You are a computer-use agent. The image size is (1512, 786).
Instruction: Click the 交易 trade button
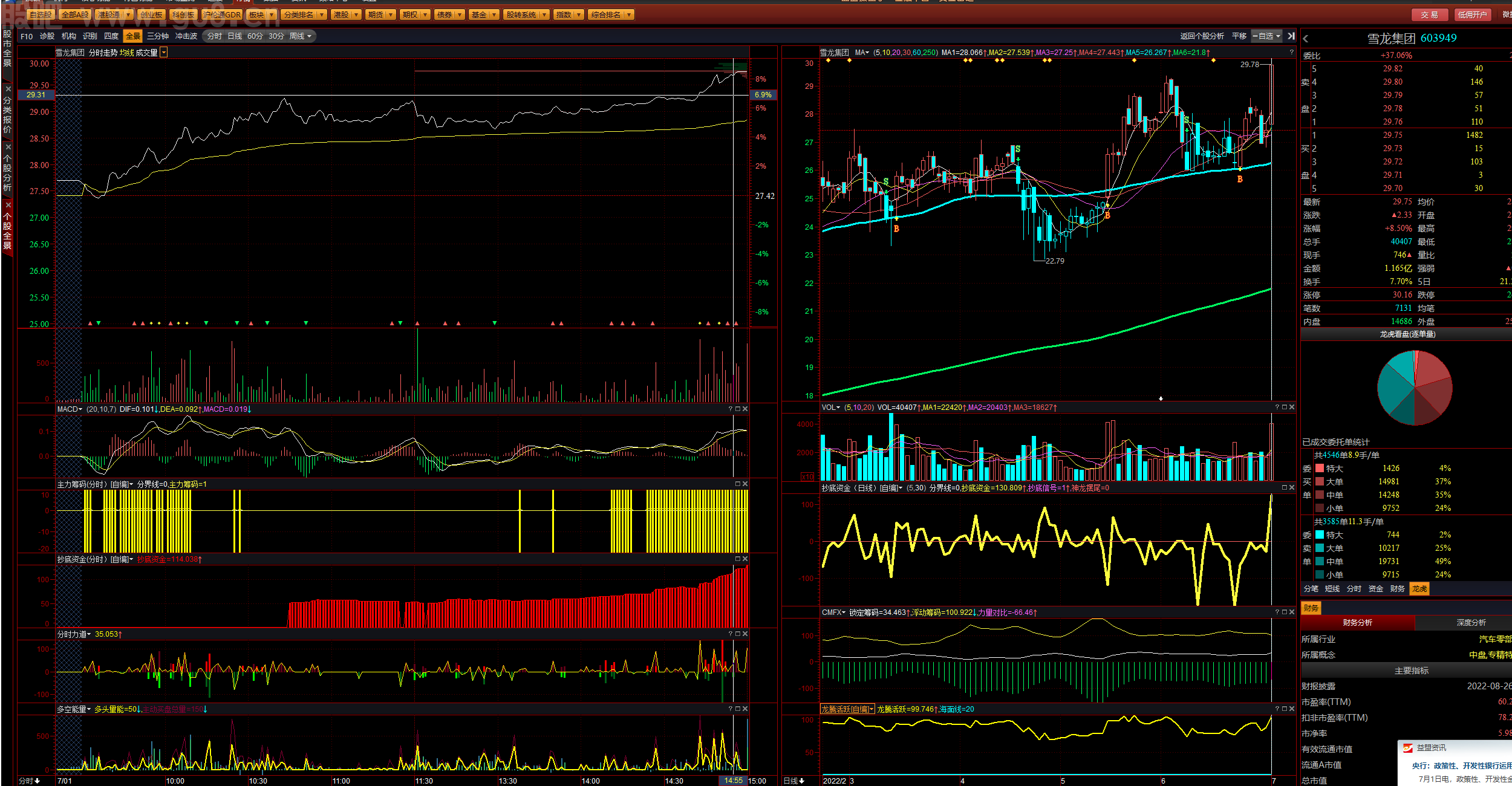(x=1430, y=15)
